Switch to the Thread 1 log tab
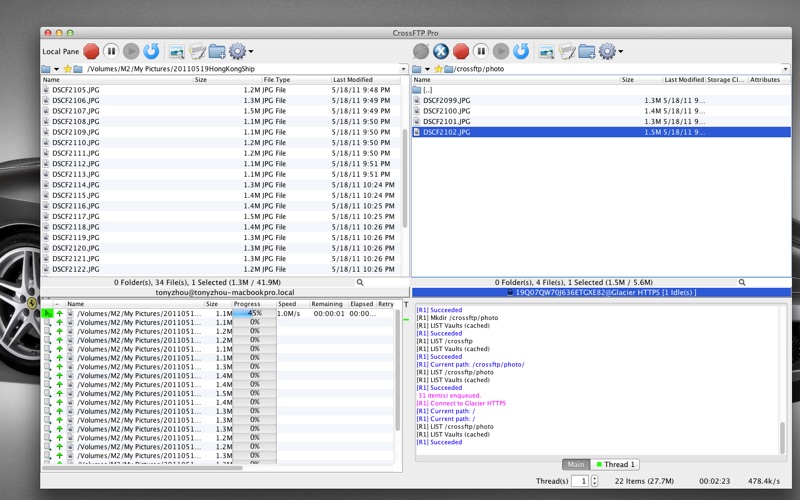The width and height of the screenshot is (800, 500). pos(617,464)
